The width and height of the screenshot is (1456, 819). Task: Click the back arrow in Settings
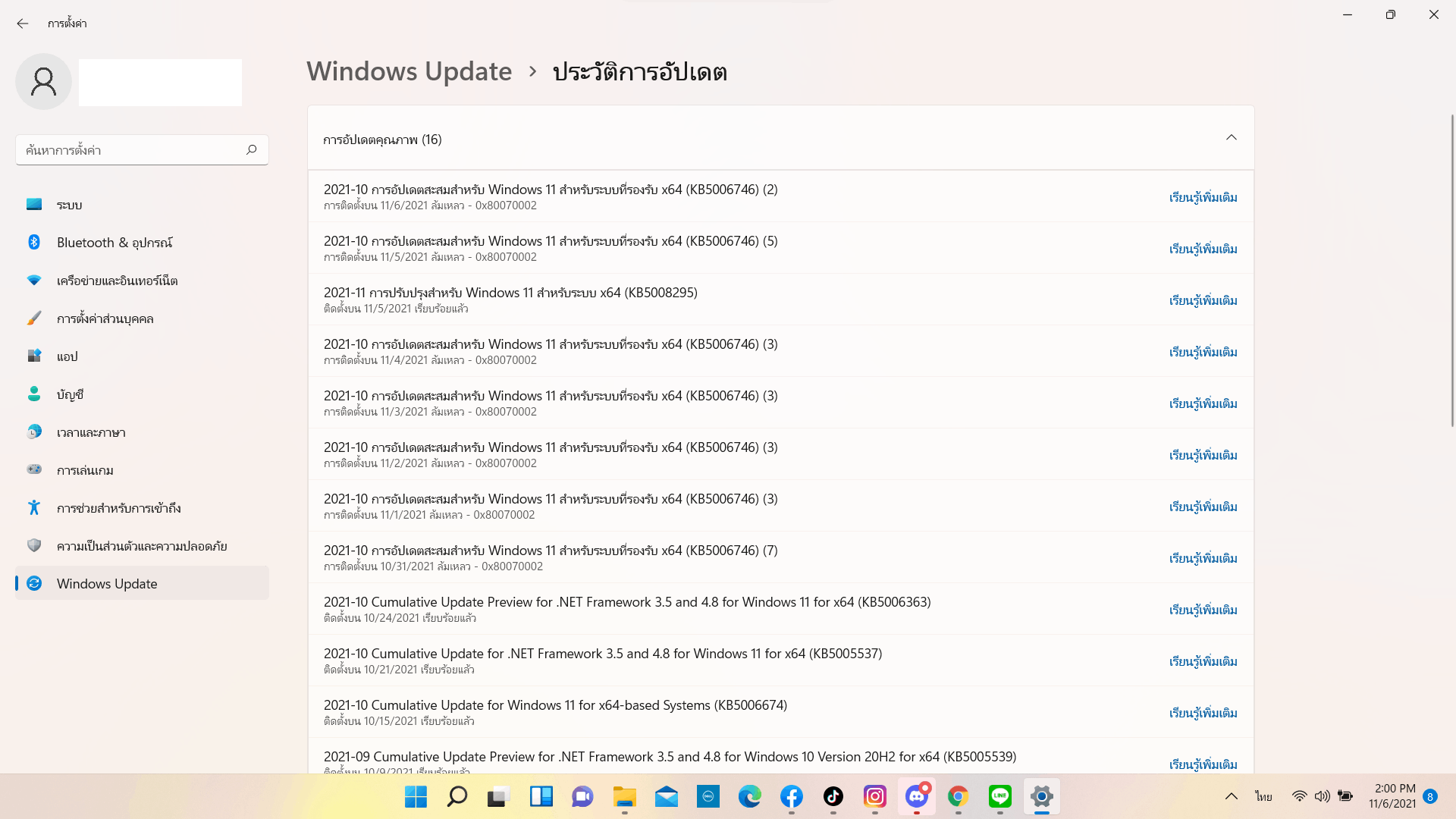[23, 24]
